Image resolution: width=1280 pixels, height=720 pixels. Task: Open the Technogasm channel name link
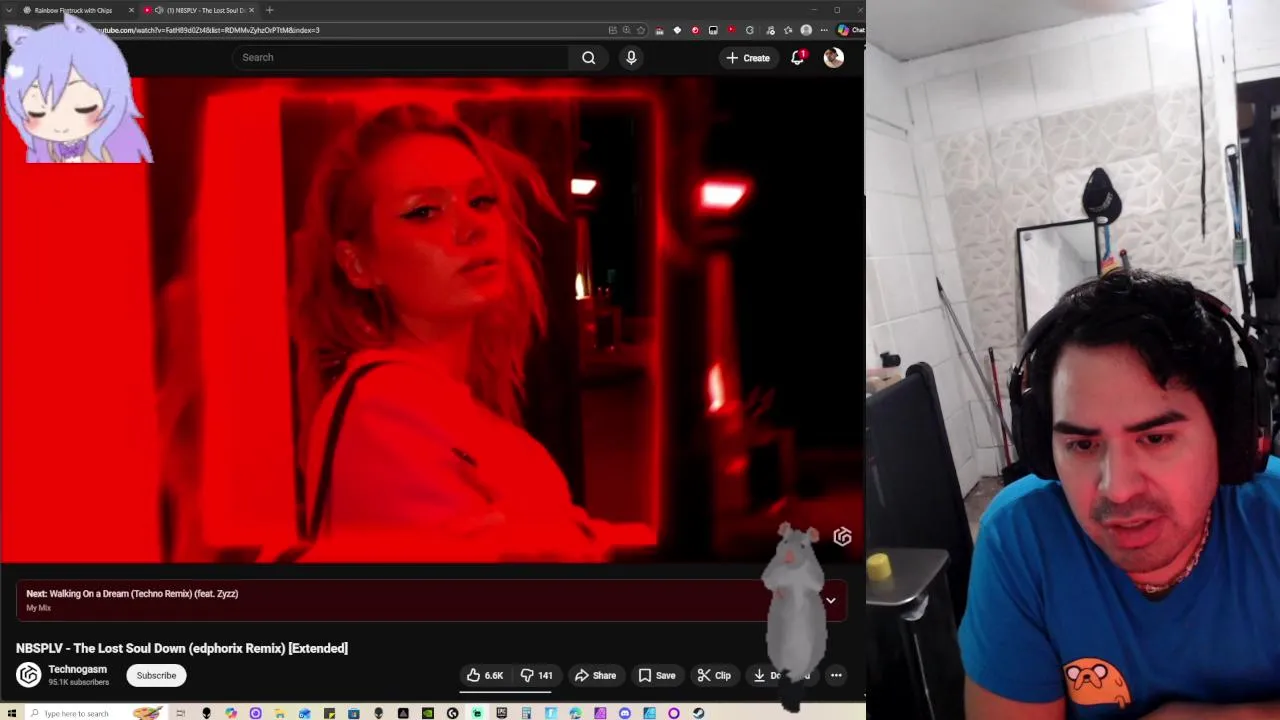tap(77, 669)
